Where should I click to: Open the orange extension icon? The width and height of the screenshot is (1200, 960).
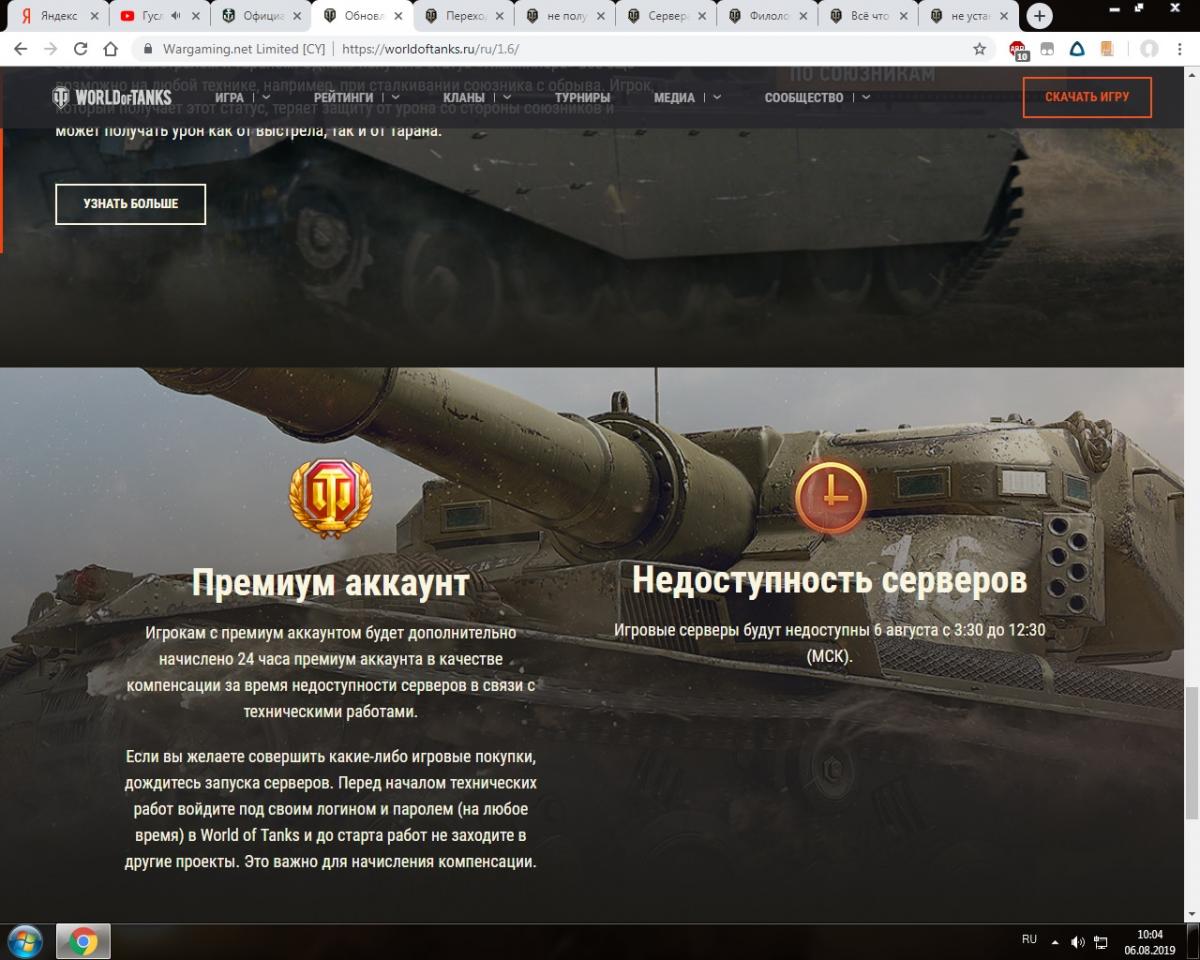[1106, 48]
